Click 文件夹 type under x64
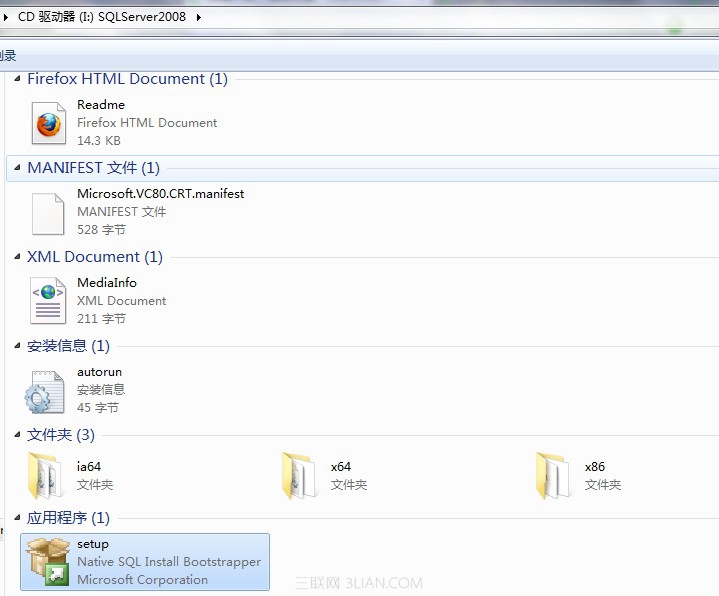Viewport: 719px width, 596px height. coord(349,485)
